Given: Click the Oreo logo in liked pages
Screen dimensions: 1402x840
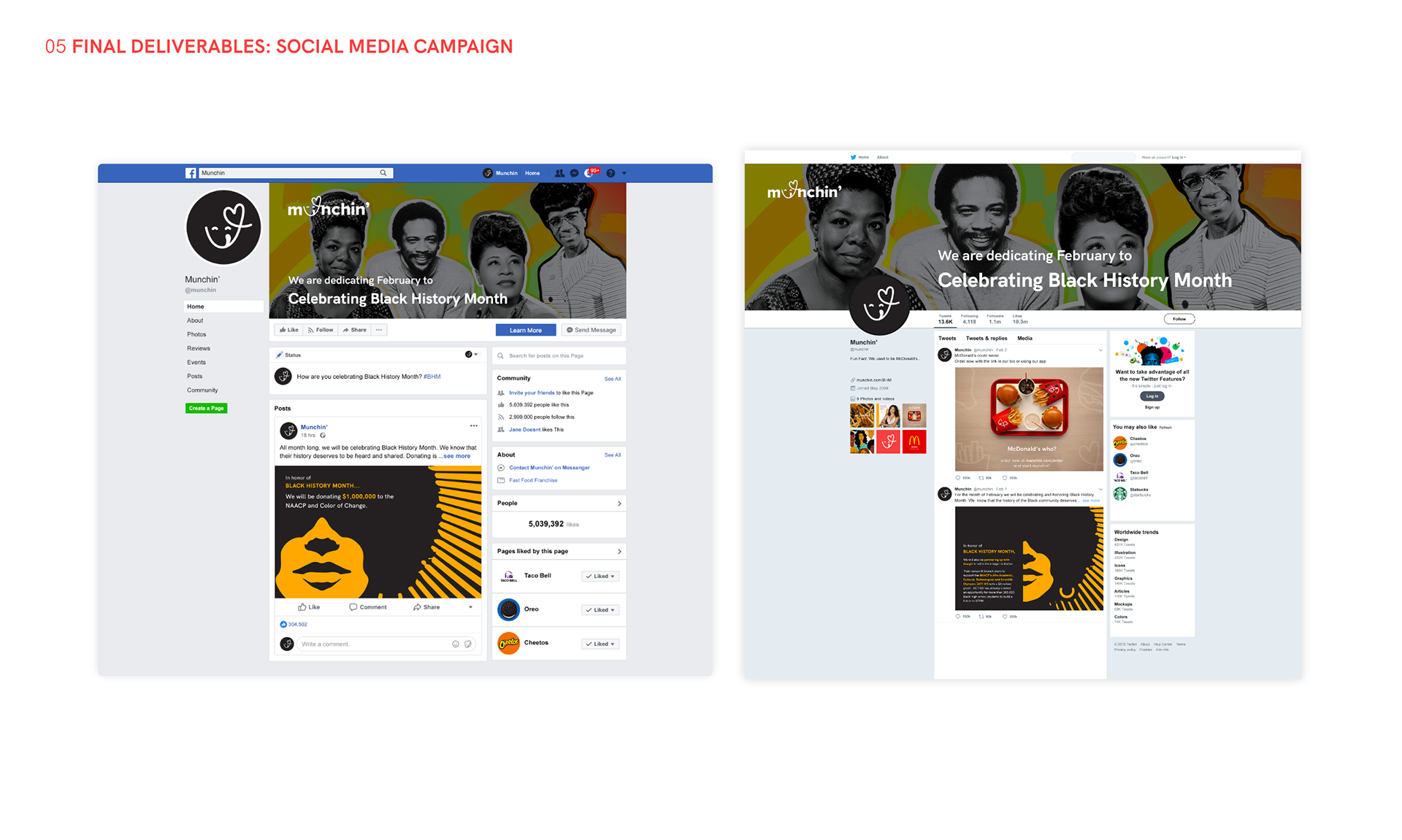Looking at the screenshot, I should 508,609.
